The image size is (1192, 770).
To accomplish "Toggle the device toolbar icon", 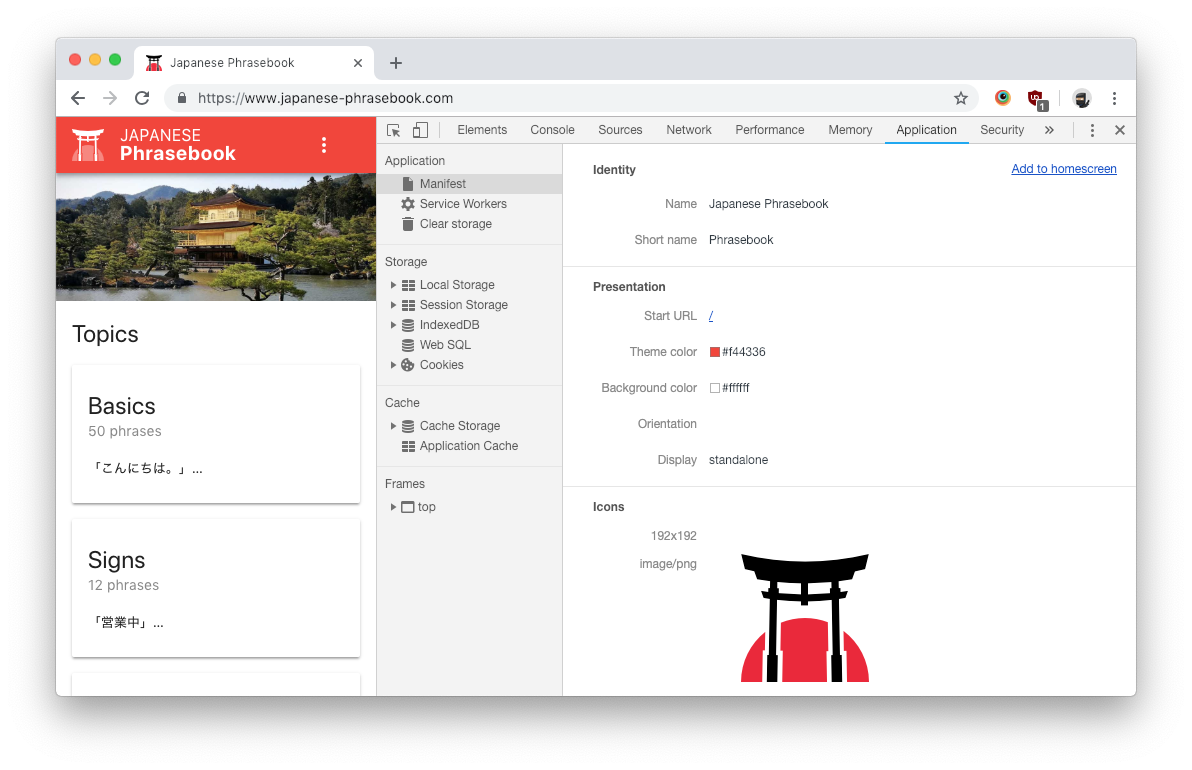I will pyautogui.click(x=420, y=130).
